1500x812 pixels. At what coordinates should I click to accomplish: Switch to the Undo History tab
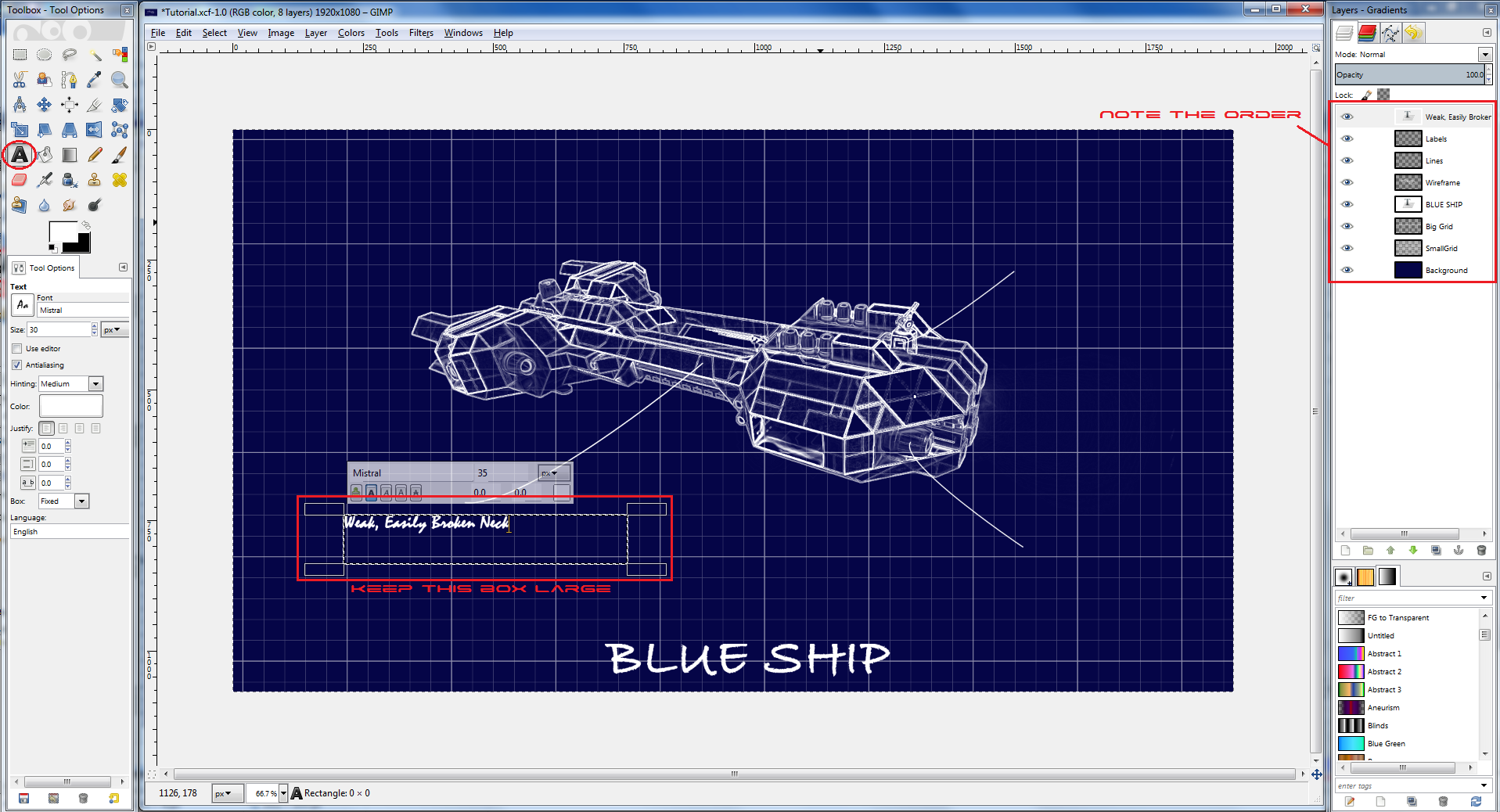pyautogui.click(x=1413, y=33)
